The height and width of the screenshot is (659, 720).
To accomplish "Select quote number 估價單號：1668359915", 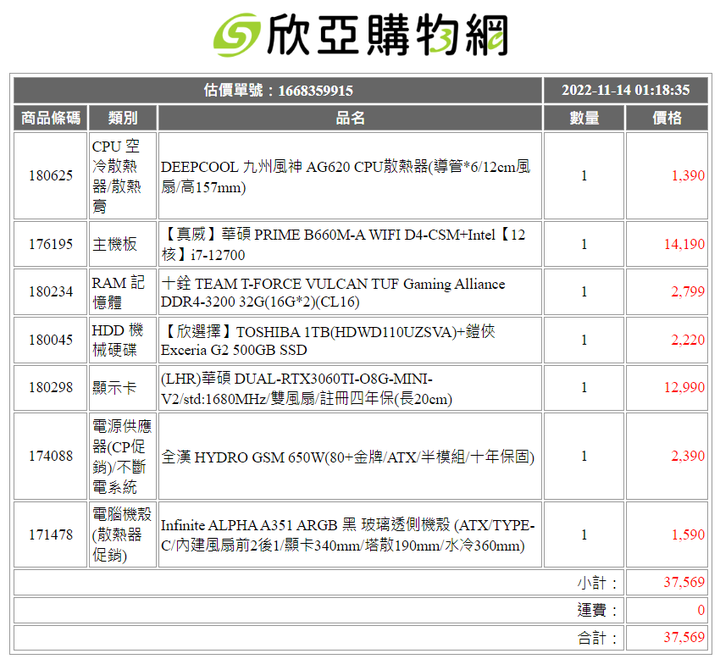I will [x=278, y=90].
